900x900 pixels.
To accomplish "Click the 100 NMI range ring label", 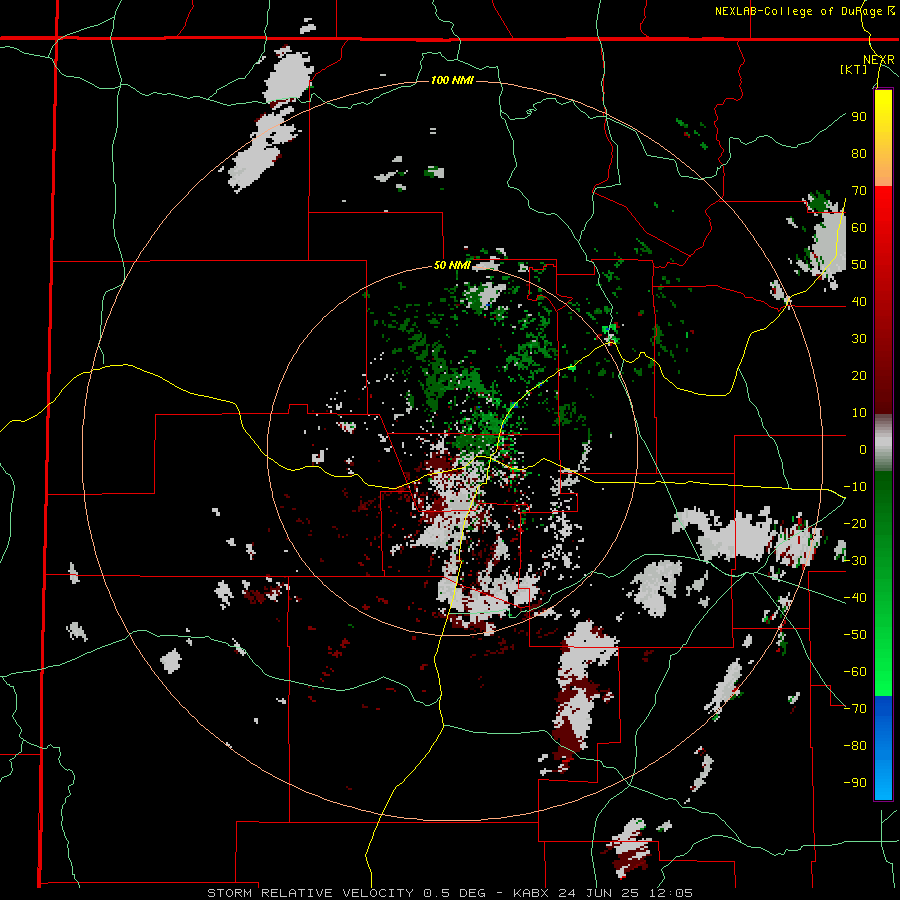I will [x=452, y=80].
